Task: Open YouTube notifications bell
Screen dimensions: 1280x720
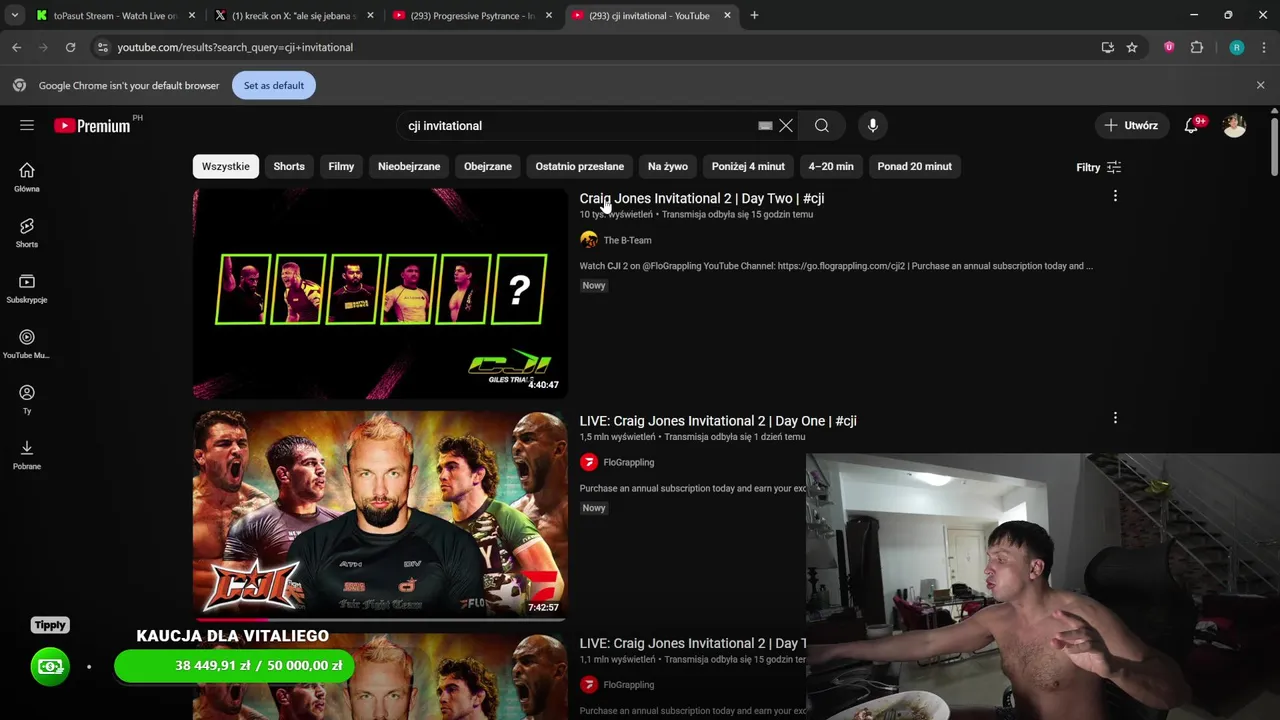Action: [1191, 125]
